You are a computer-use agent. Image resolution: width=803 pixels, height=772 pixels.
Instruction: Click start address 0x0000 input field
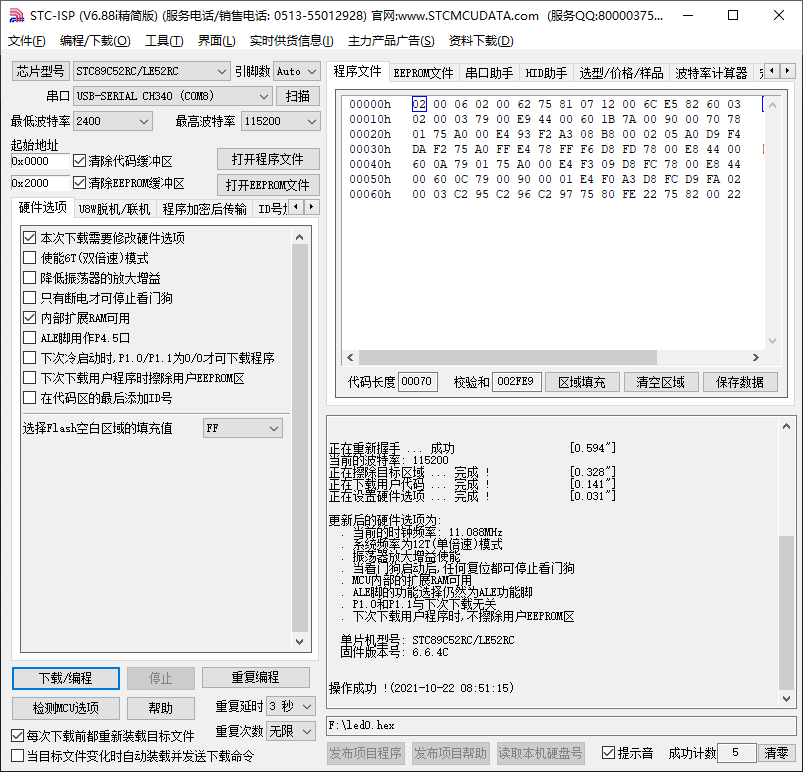coord(39,161)
